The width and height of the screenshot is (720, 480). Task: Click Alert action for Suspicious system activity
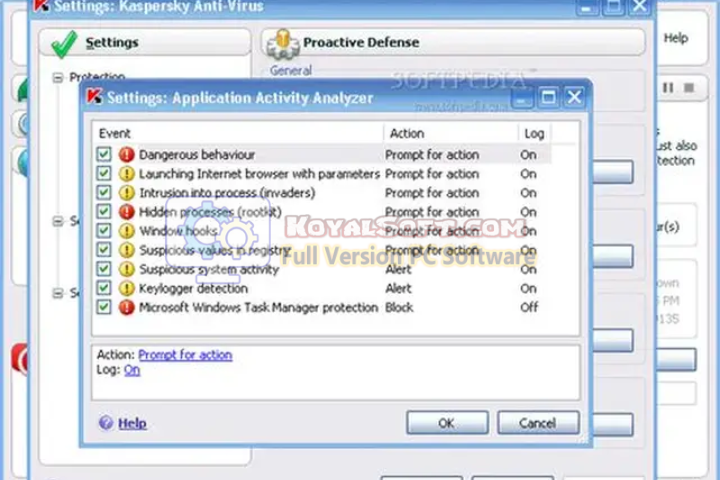coord(398,269)
